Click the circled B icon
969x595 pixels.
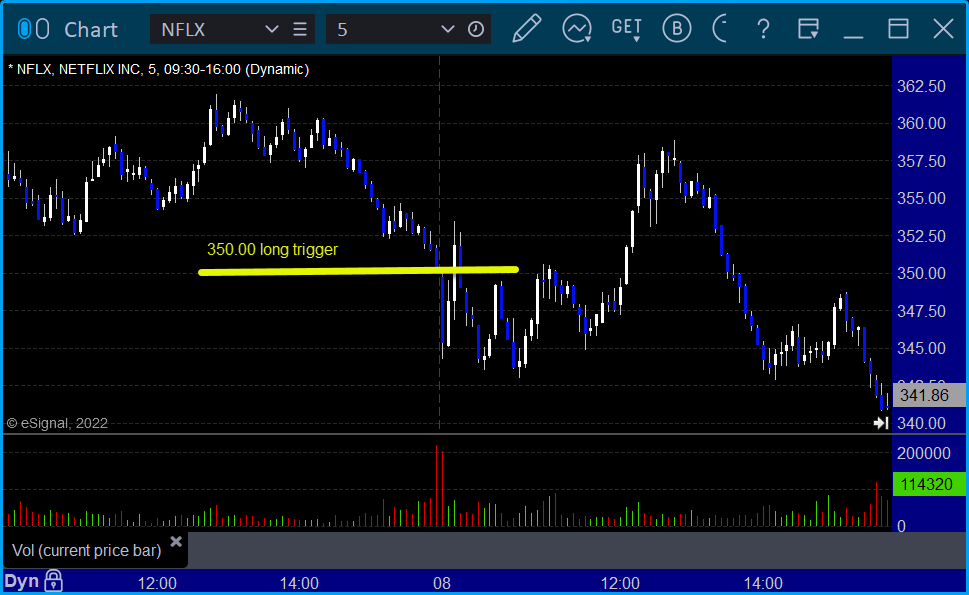[x=677, y=28]
